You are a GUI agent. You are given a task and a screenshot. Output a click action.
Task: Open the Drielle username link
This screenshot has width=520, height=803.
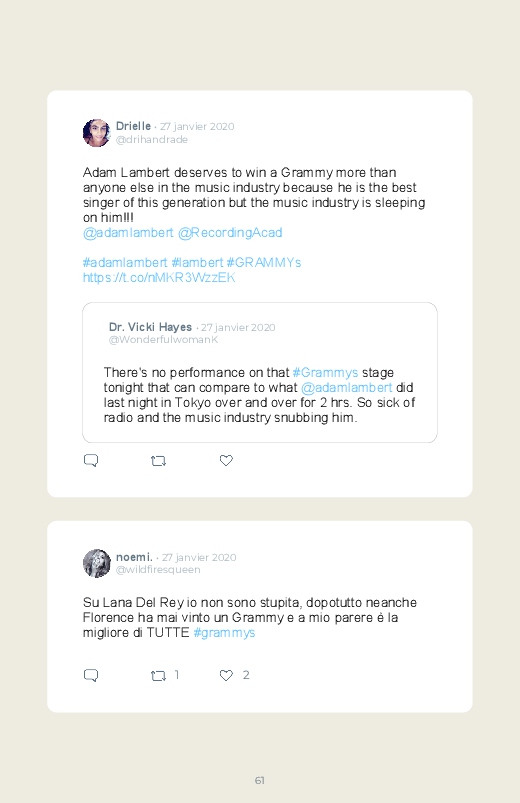coord(133,126)
